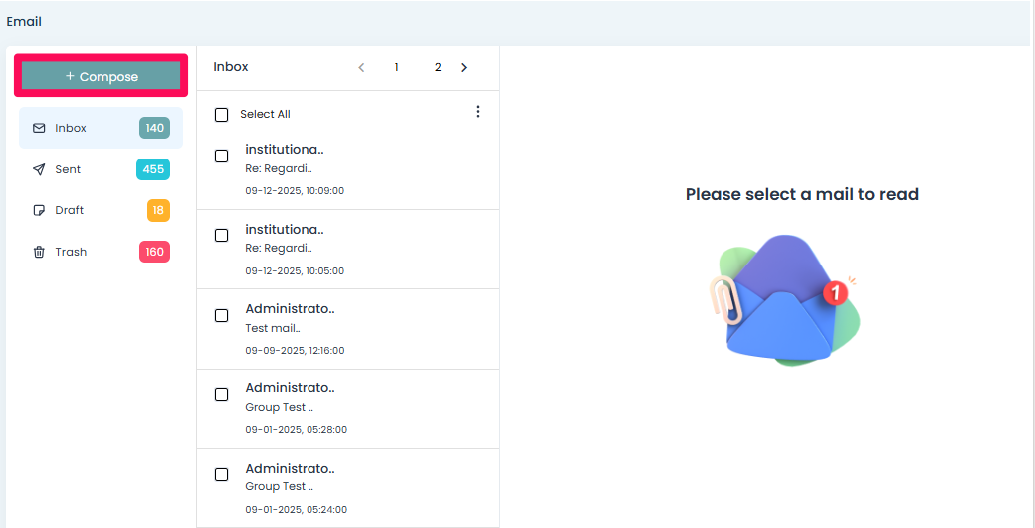Click the orange Draft badge showing 18
The height and width of the screenshot is (528, 1035).
[158, 211]
